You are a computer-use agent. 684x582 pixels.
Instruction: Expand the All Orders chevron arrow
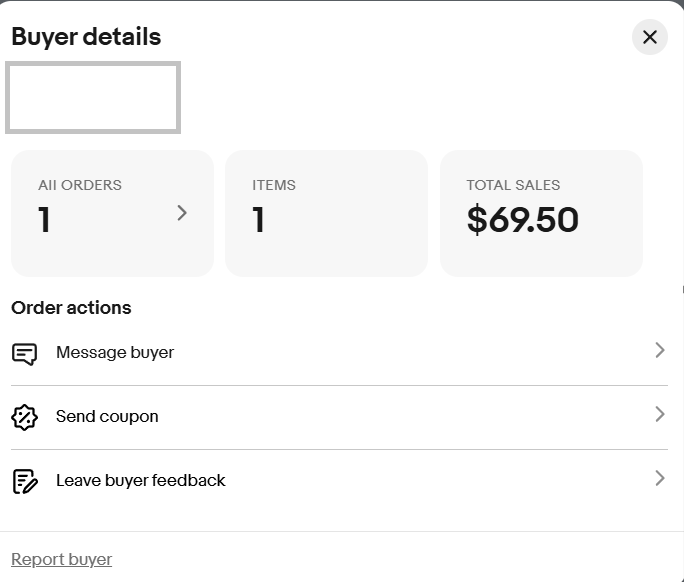[181, 212]
